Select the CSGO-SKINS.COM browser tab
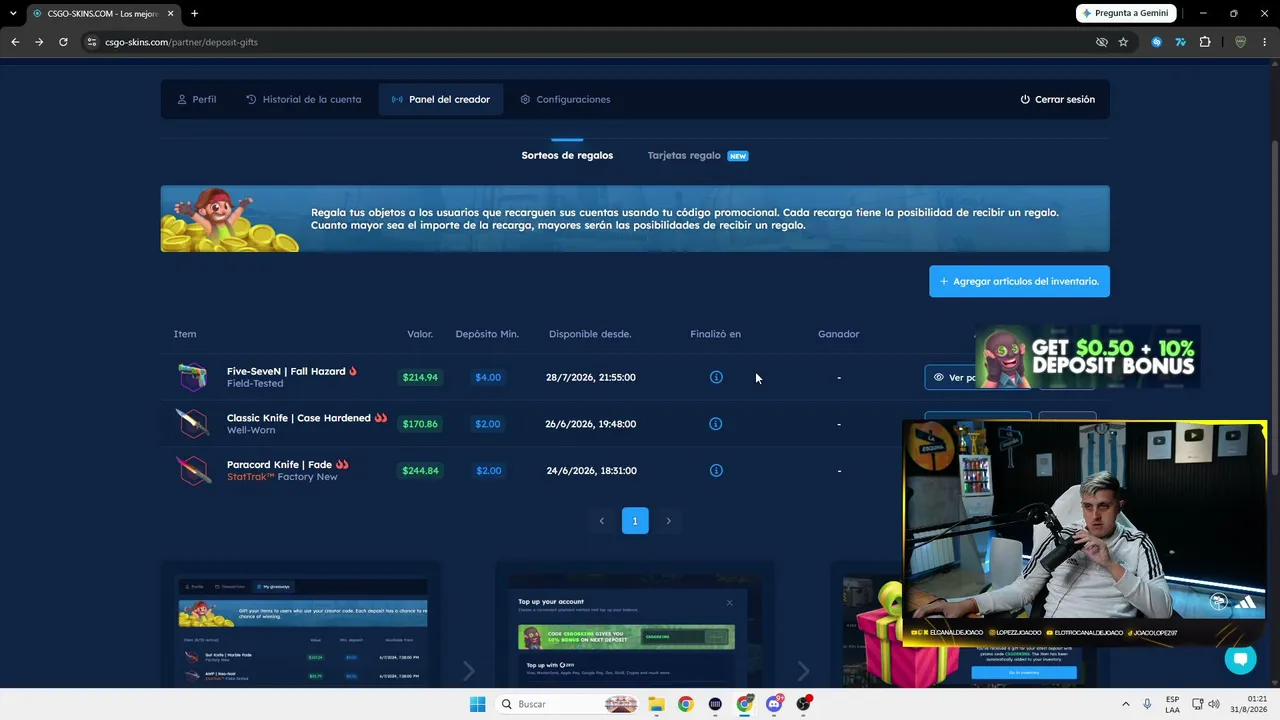Image resolution: width=1280 pixels, height=720 pixels. (x=104, y=13)
